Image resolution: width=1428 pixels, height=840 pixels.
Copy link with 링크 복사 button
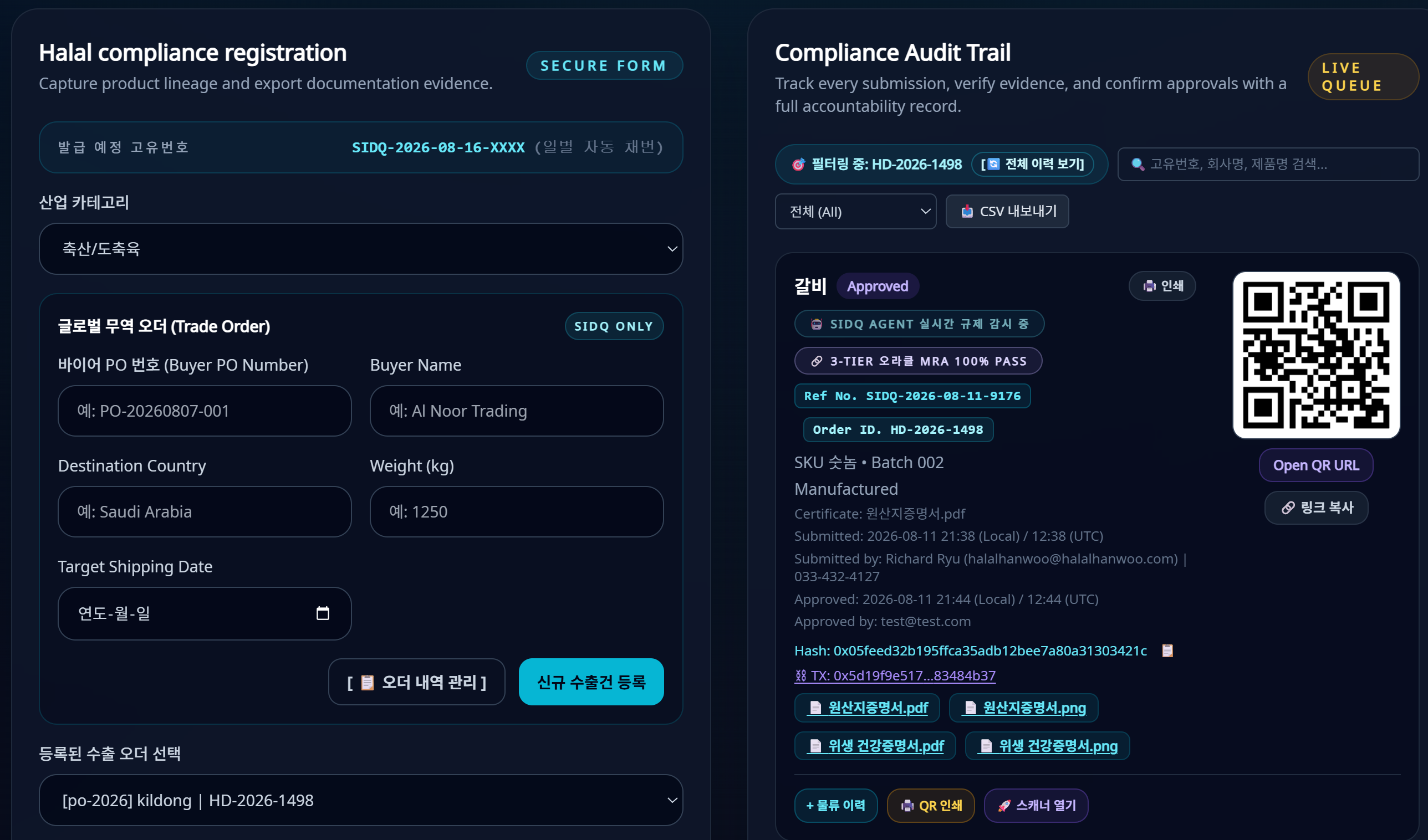coord(1316,508)
